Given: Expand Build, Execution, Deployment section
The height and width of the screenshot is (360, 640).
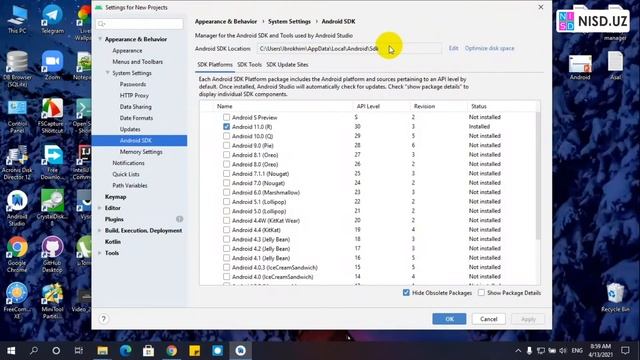Looking at the screenshot, I should click(x=100, y=231).
